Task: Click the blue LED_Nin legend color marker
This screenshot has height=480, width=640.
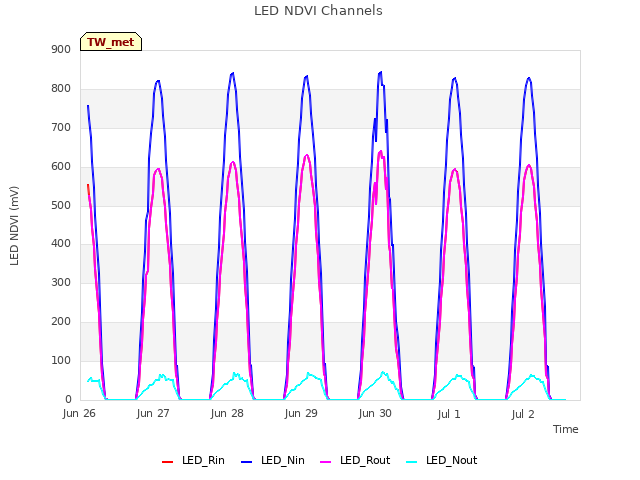Action: (247, 462)
